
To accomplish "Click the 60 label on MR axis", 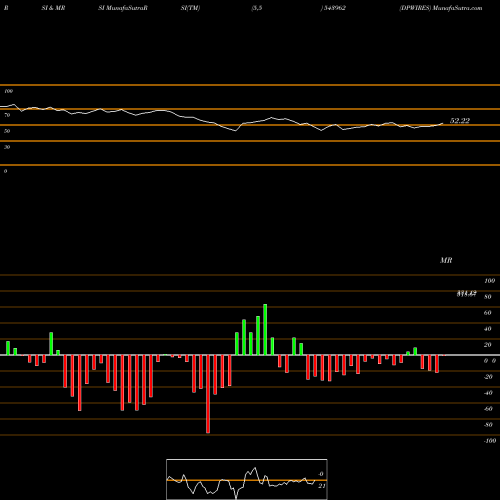I will (x=488, y=313).
